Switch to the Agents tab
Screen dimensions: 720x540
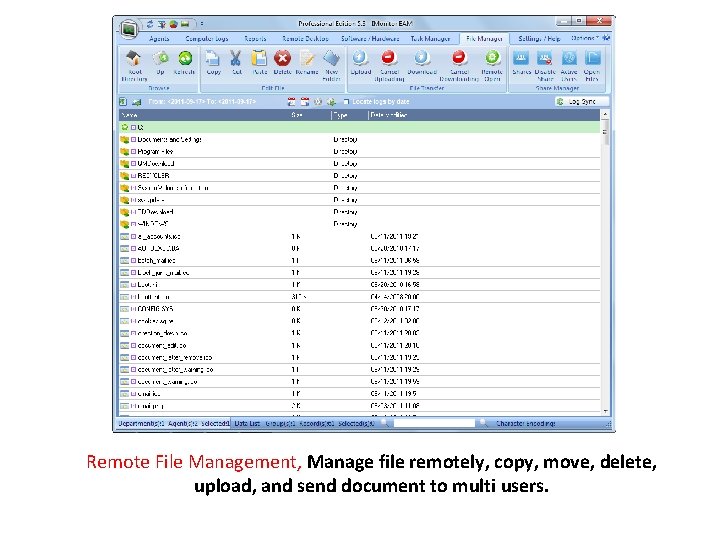(159, 39)
